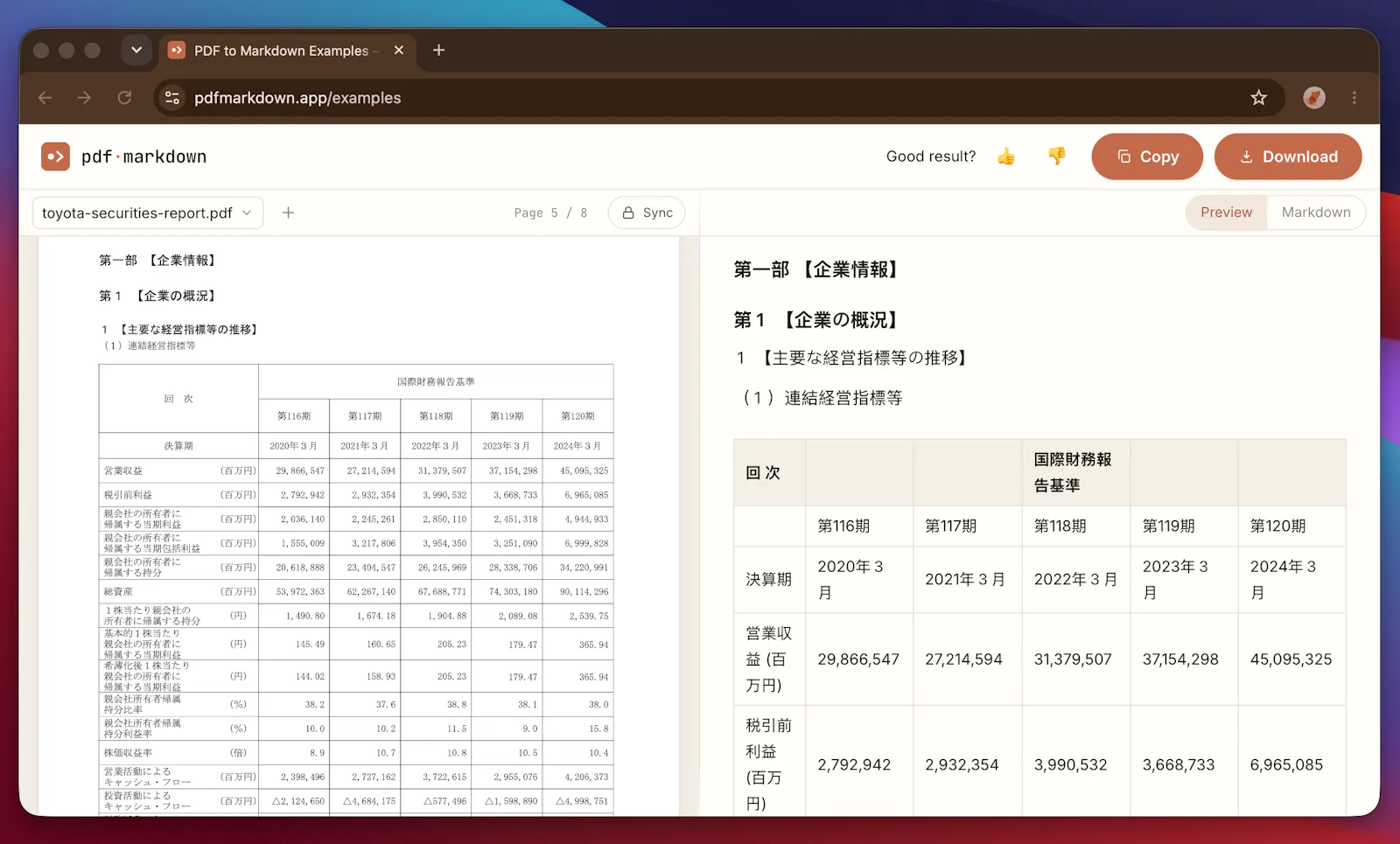This screenshot has width=1400, height=844.
Task: Go back in browser history
Action: pyautogui.click(x=45, y=98)
